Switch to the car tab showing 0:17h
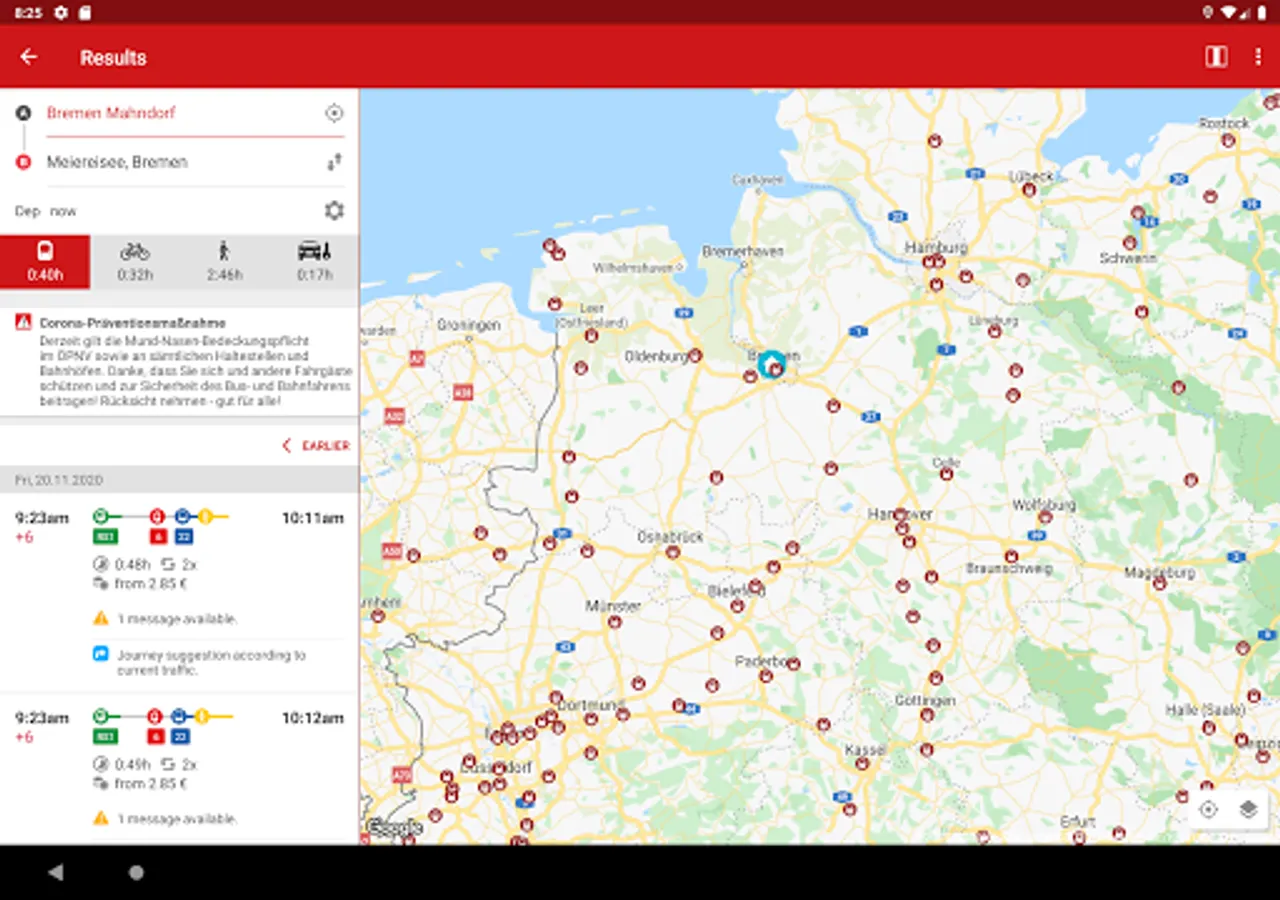1280x900 pixels. (315, 262)
